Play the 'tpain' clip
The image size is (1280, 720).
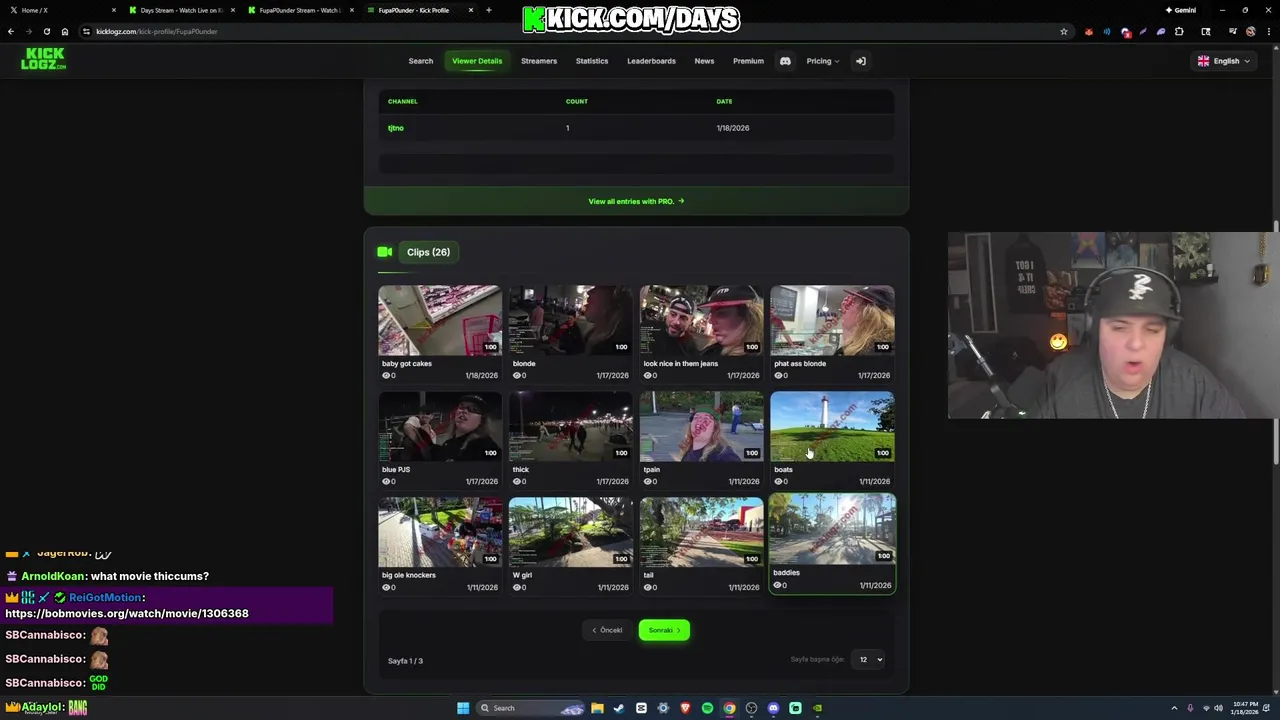[x=701, y=426]
